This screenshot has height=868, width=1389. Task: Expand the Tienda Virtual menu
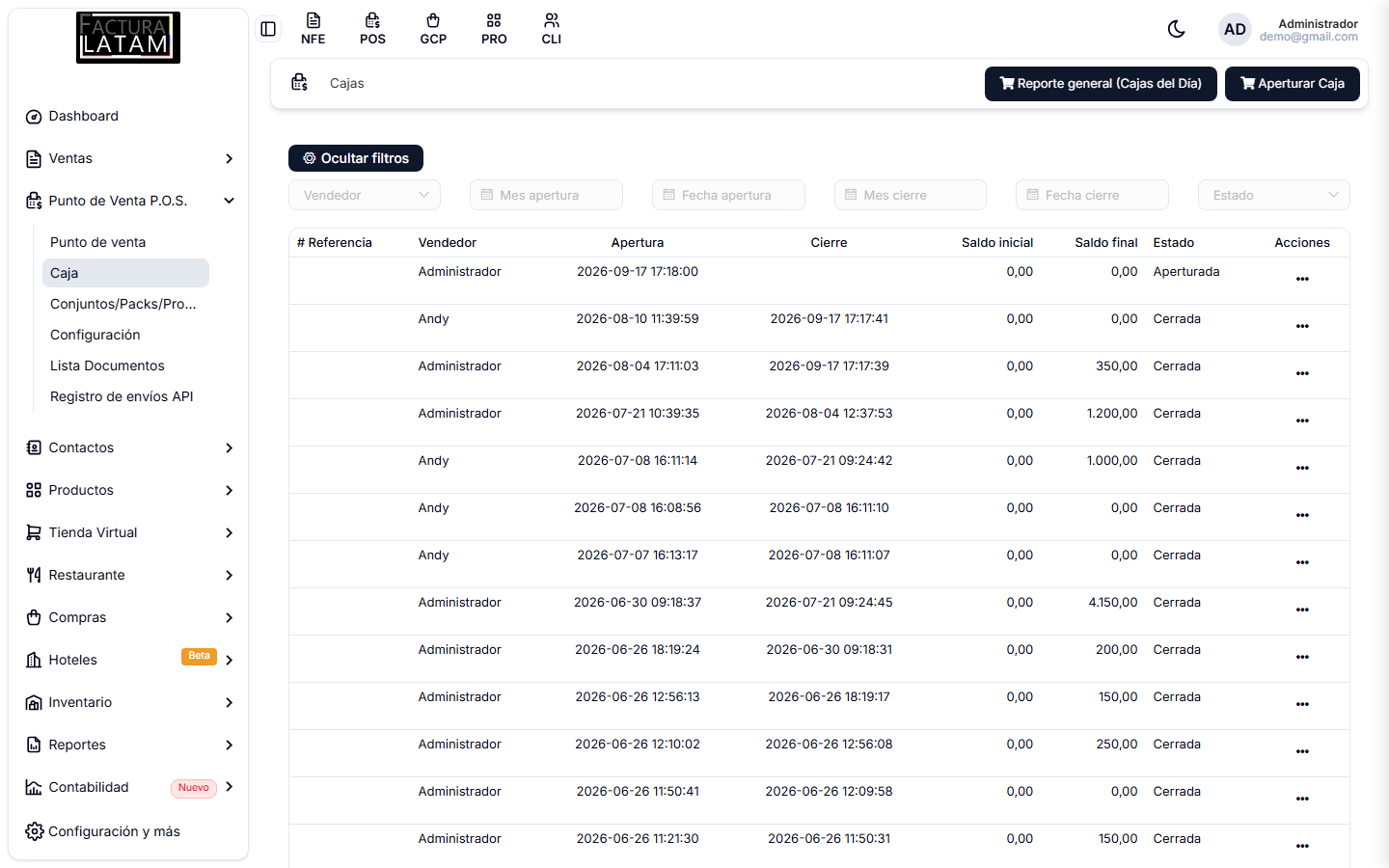tap(128, 532)
